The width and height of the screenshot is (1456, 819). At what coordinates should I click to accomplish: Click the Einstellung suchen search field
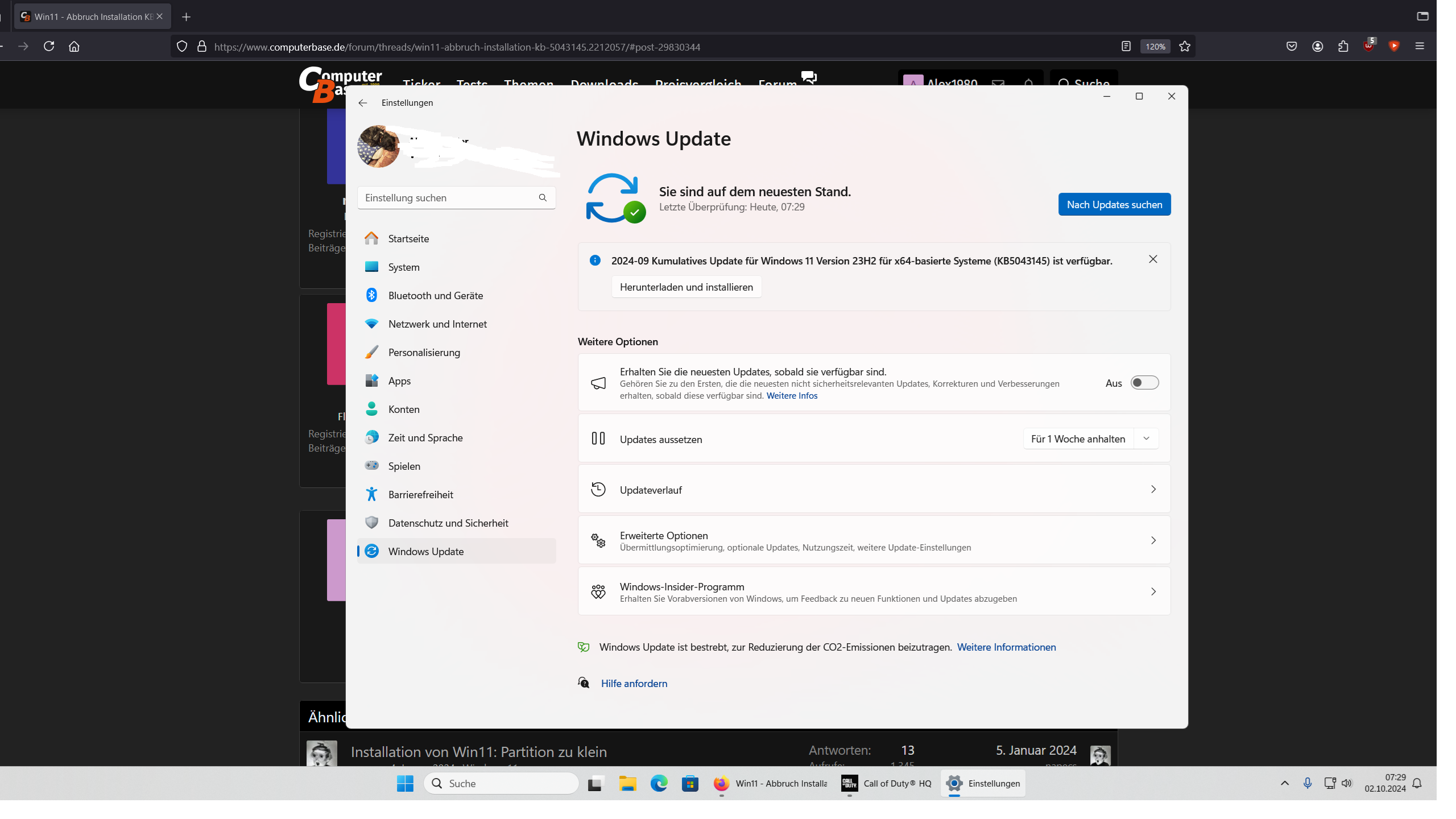[446, 198]
